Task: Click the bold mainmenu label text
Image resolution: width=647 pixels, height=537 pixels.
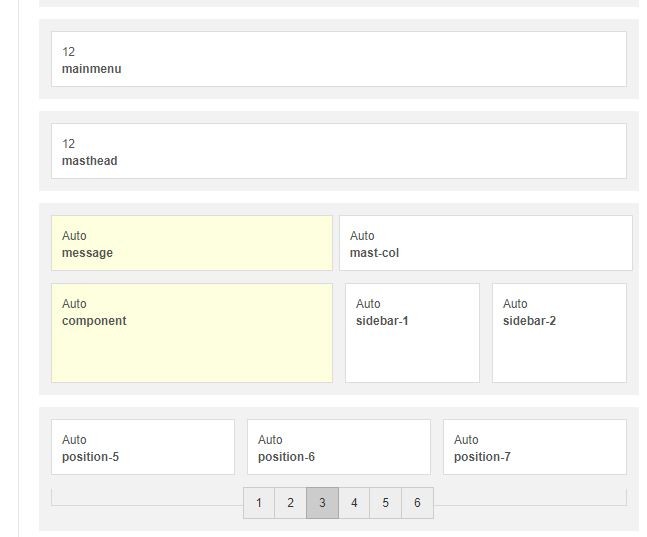Action: 91,69
